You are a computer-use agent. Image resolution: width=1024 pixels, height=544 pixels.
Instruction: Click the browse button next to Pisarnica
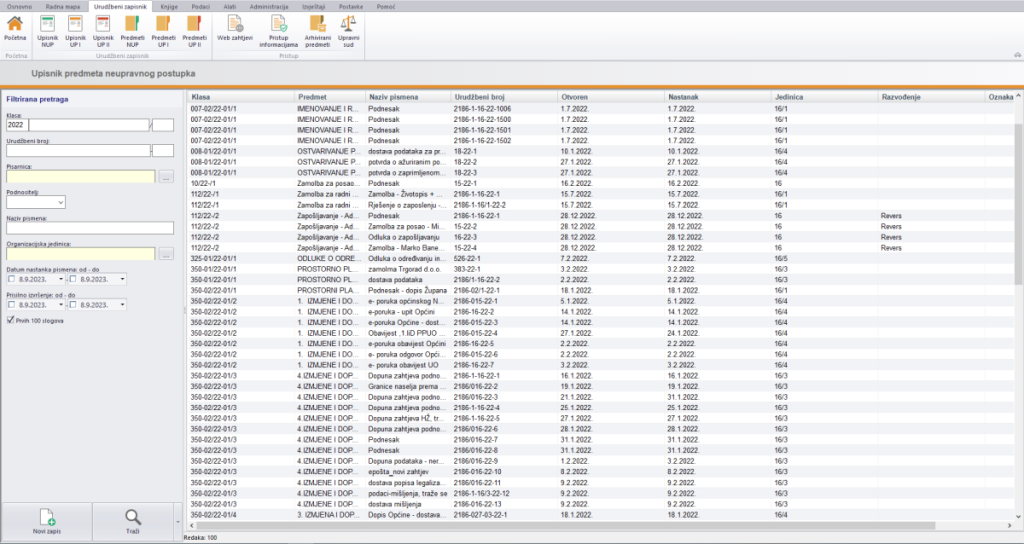[167, 176]
